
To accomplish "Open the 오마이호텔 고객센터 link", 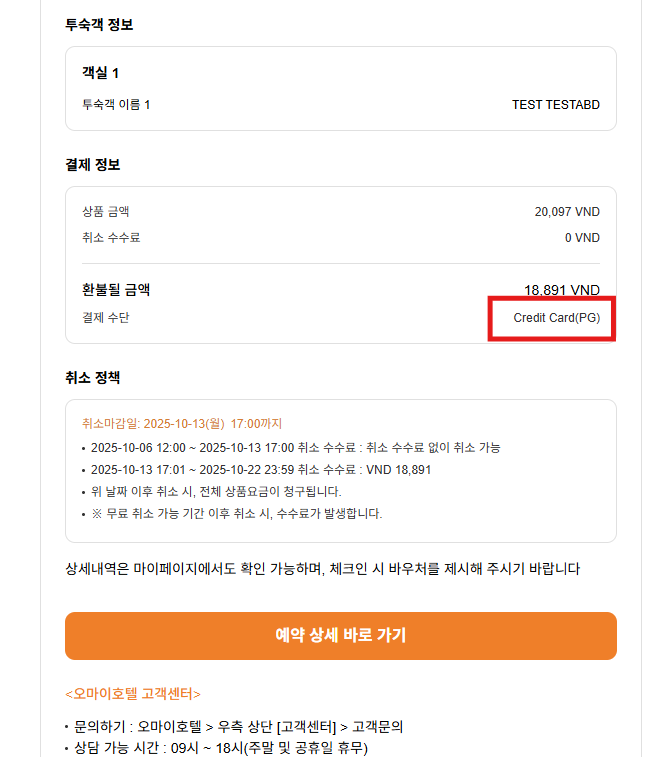I will click(133, 693).
